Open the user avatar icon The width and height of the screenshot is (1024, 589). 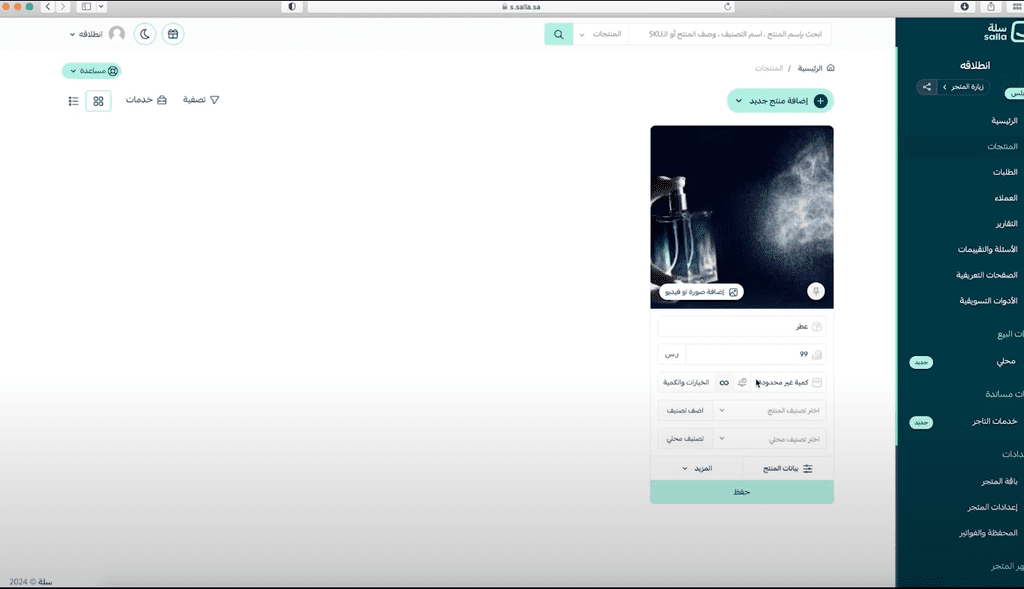117,34
